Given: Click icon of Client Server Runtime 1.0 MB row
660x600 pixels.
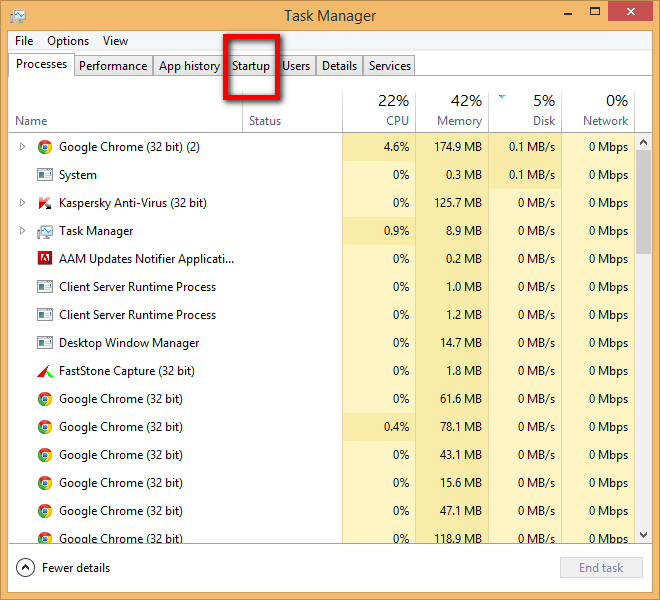Looking at the screenshot, I should coord(45,287).
